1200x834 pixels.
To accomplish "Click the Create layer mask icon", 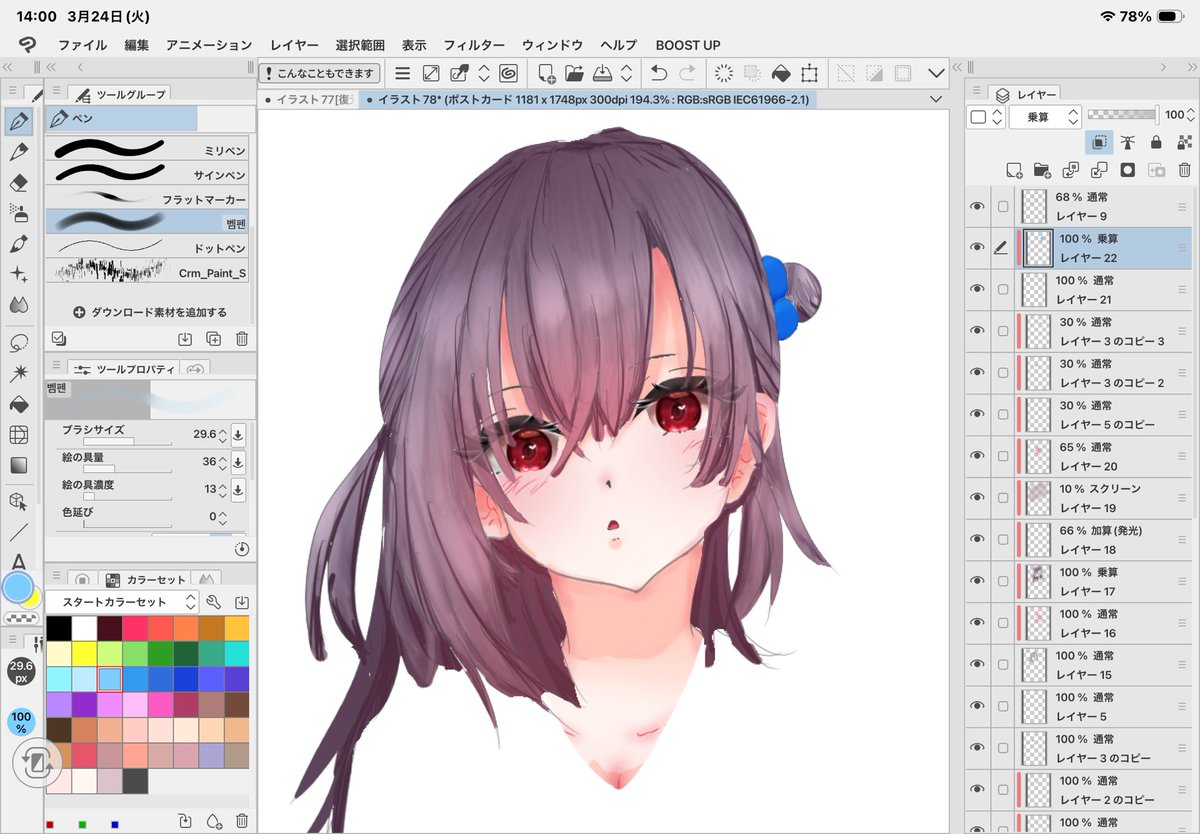I will (1128, 170).
